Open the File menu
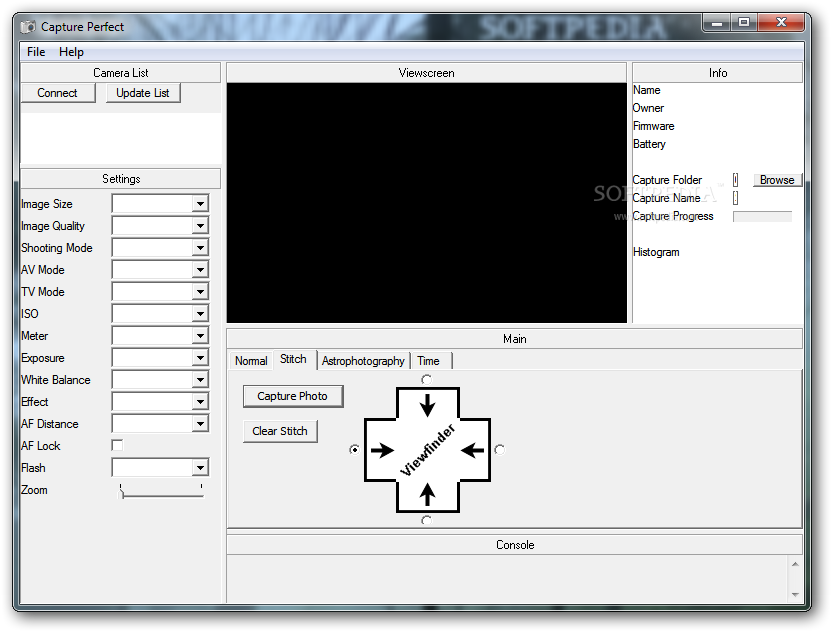 tap(36, 52)
